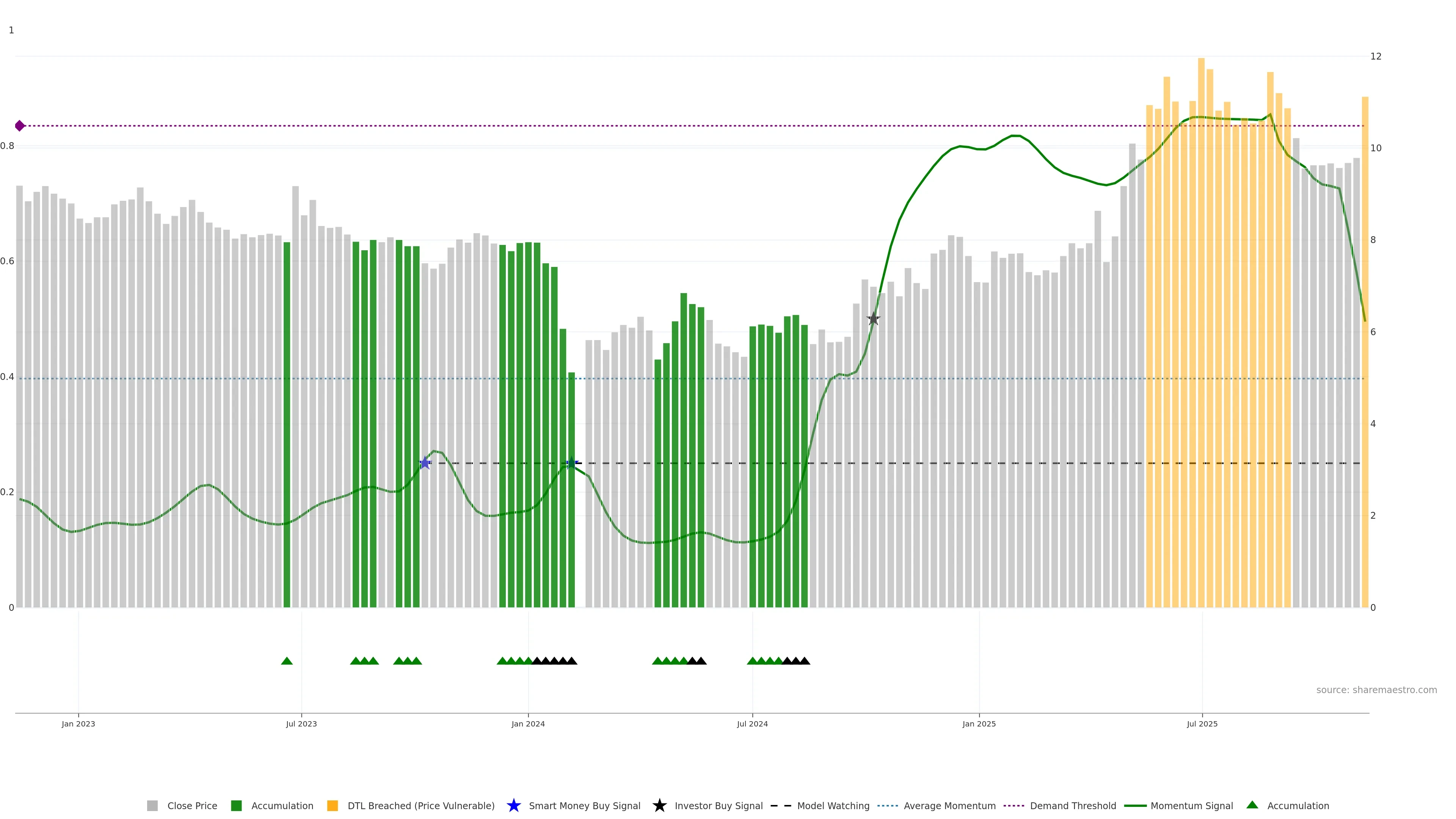Click the purple diamond Demand Threshold marker
Viewport: 1456px width, 819px height.
click(x=20, y=126)
